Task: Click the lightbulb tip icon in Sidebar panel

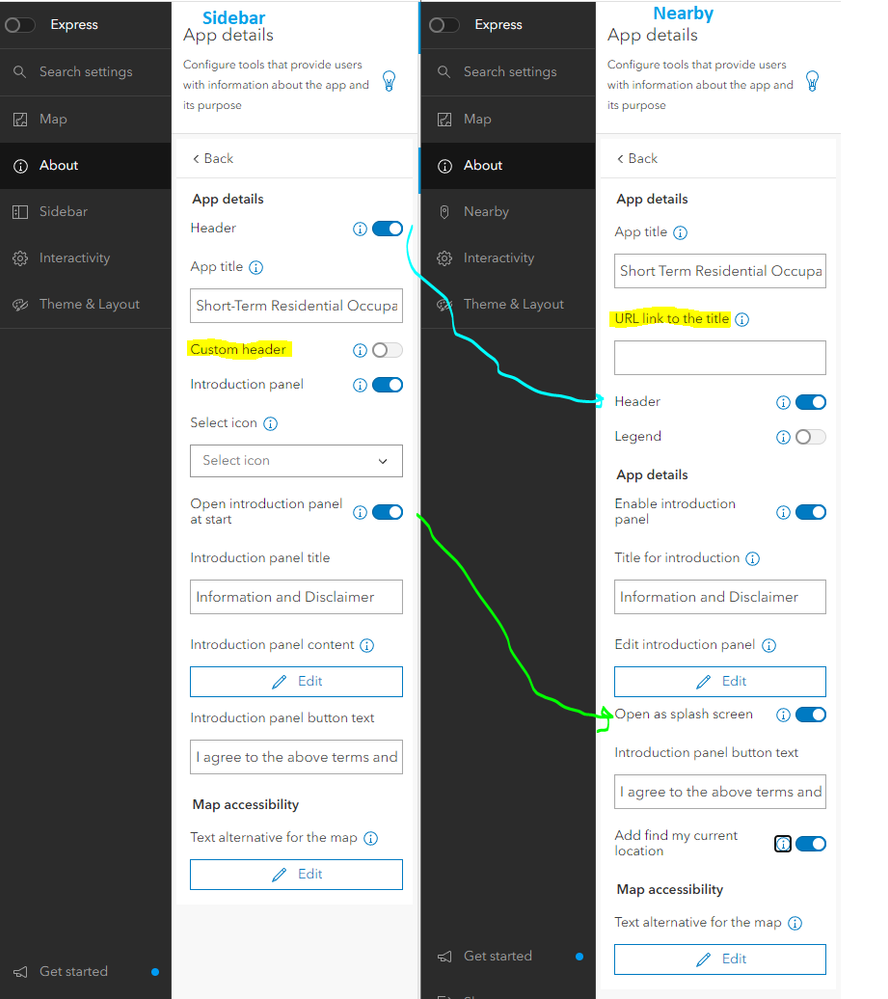Action: click(389, 82)
